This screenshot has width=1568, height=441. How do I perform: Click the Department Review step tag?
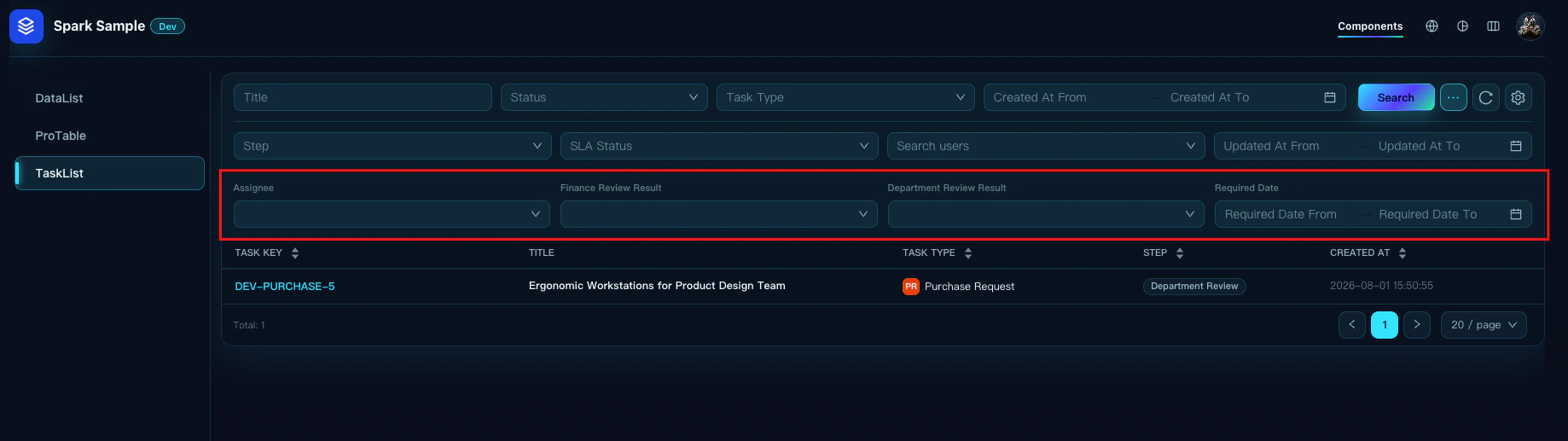coord(1194,287)
